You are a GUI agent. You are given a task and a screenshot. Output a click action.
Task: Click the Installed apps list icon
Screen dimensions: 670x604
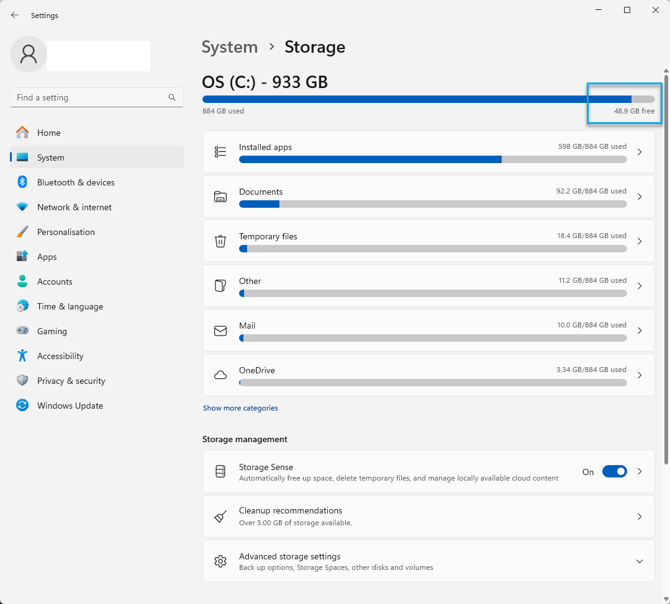tap(220, 152)
